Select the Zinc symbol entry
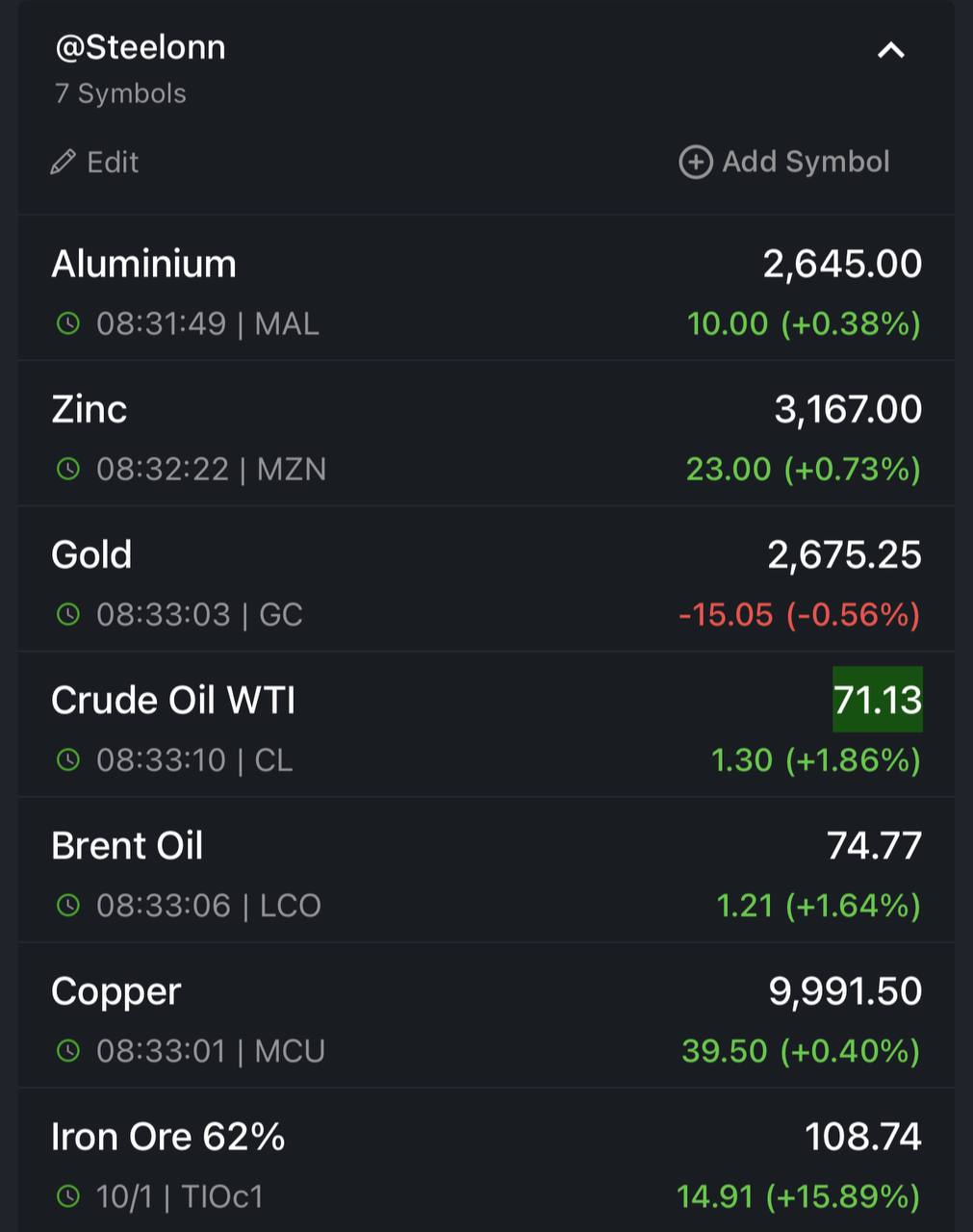The image size is (973, 1232). [x=486, y=434]
